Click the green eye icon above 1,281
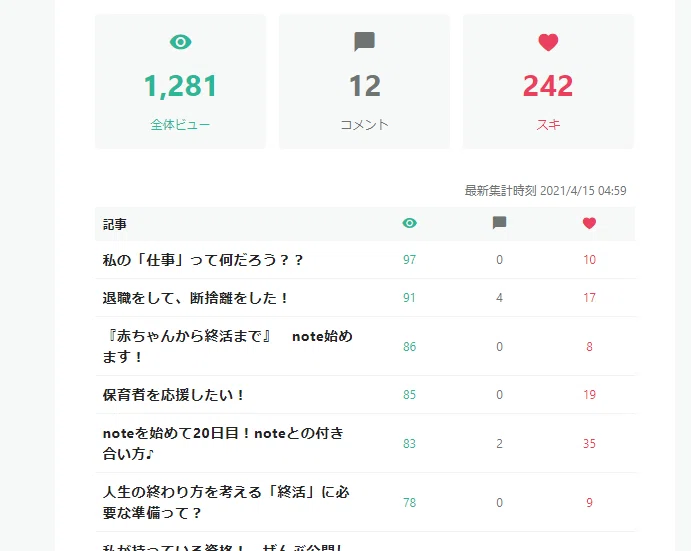This screenshot has height=551, width=691. pos(180,42)
